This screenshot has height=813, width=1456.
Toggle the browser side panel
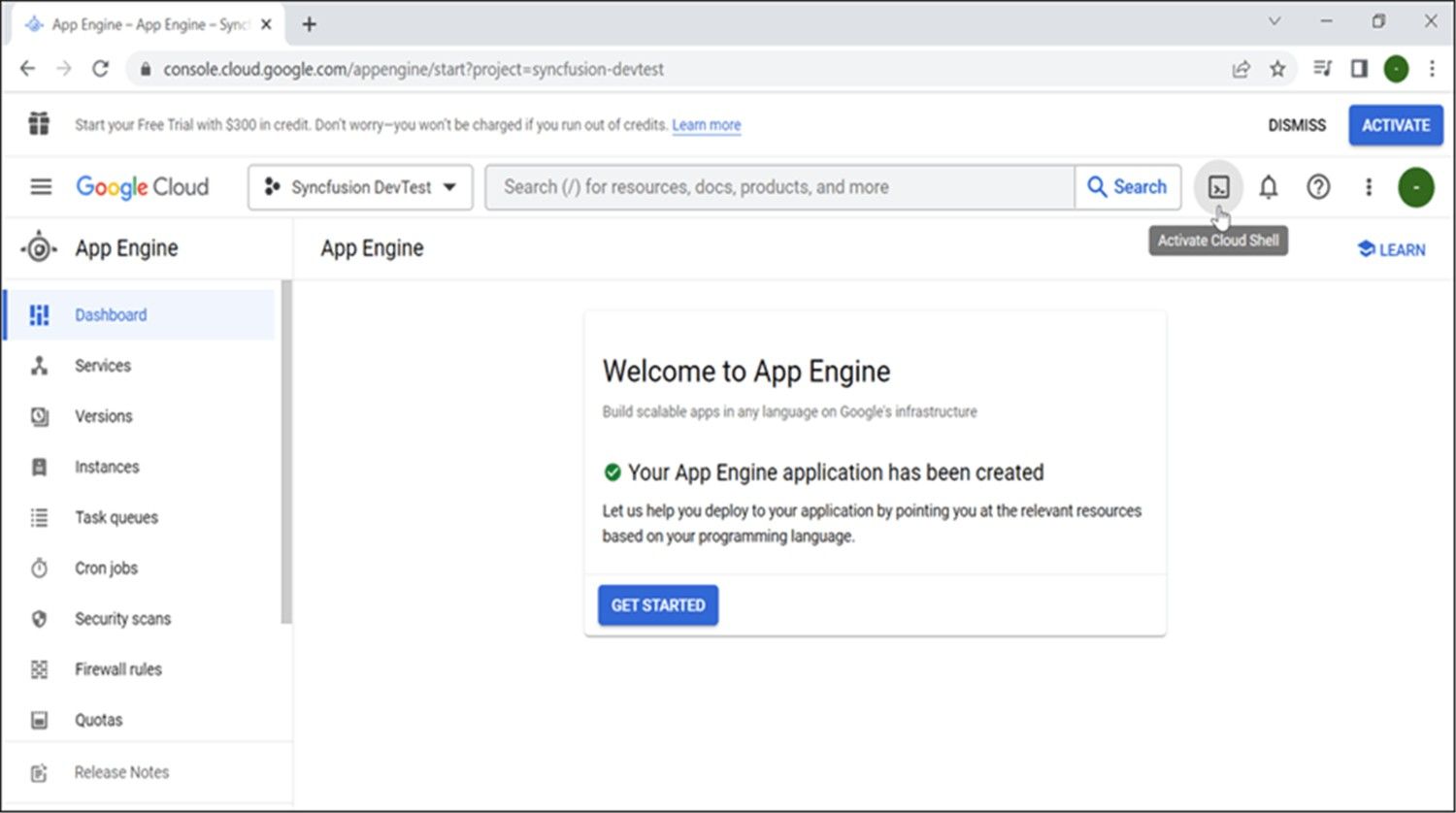[1359, 69]
